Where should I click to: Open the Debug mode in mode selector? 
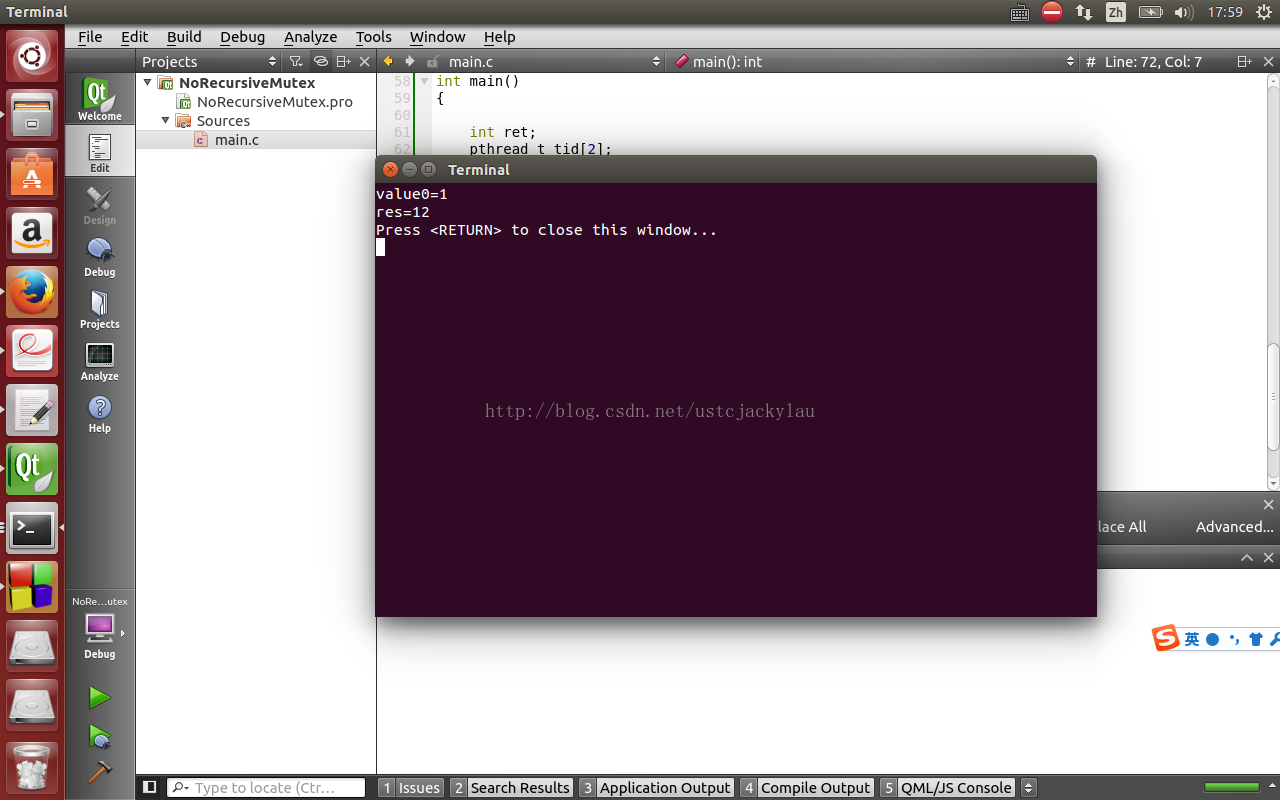coord(100,256)
